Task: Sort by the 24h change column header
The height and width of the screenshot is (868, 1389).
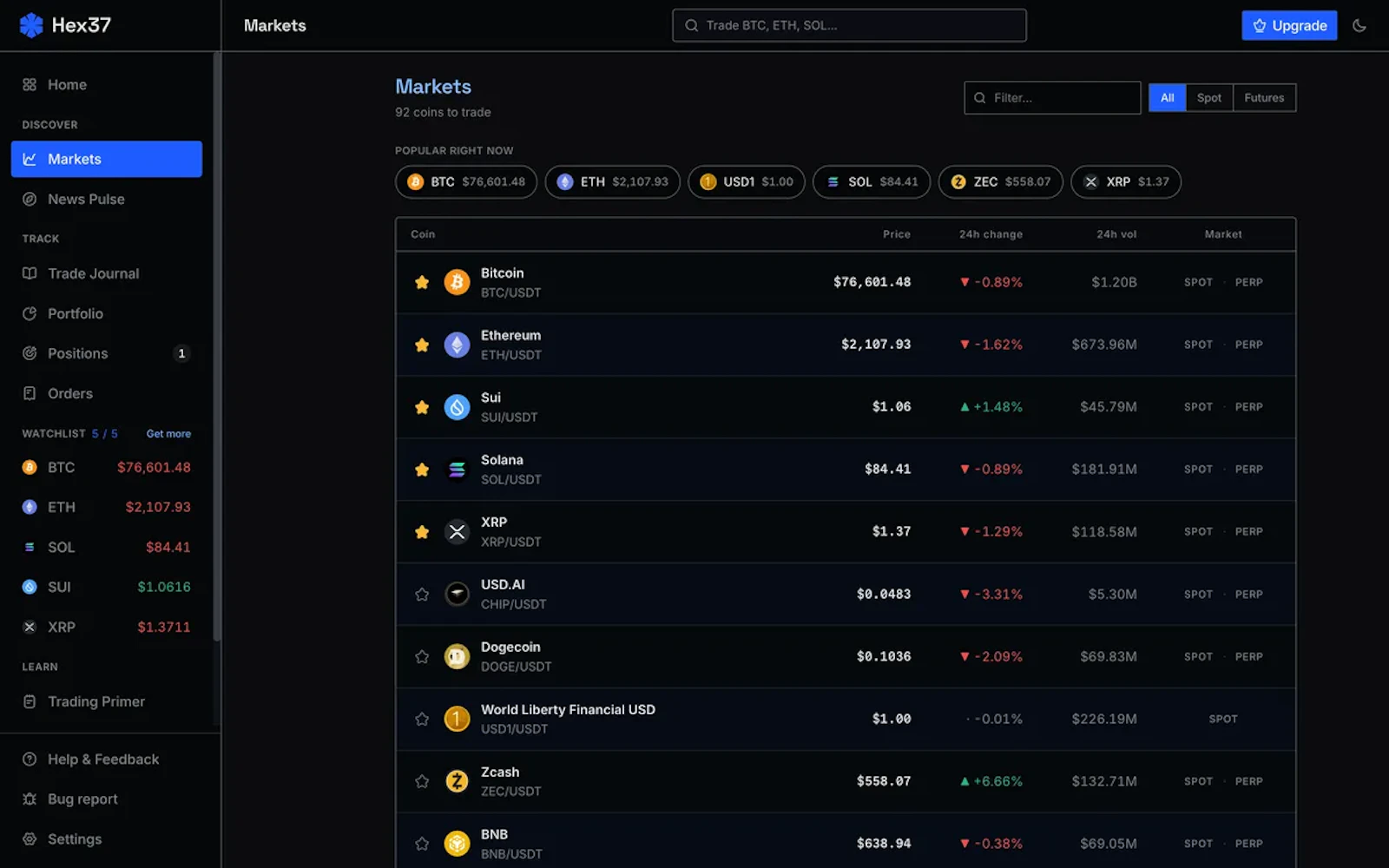Action: pyautogui.click(x=991, y=234)
